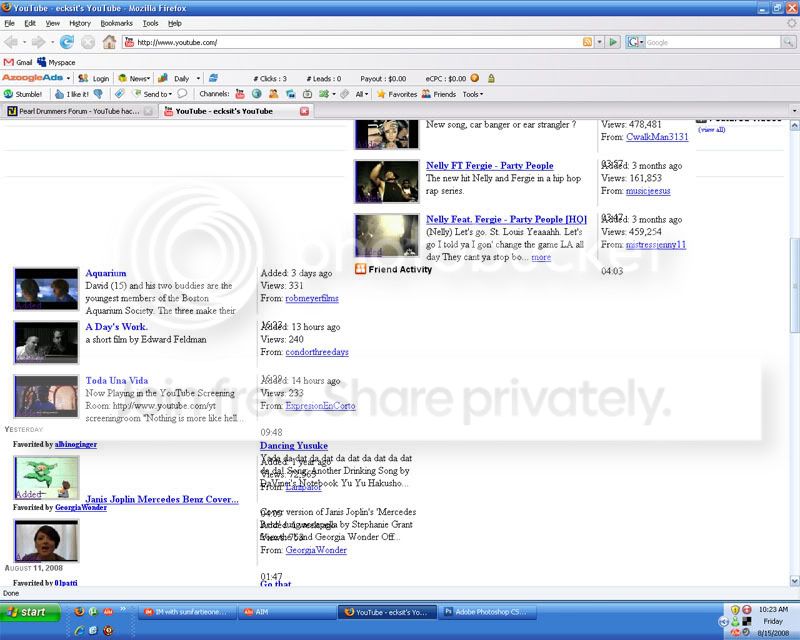Viewport: 800px width, 640px height.
Task: Switch to Adobe Photoshop CS taskbar button
Action: coord(489,612)
